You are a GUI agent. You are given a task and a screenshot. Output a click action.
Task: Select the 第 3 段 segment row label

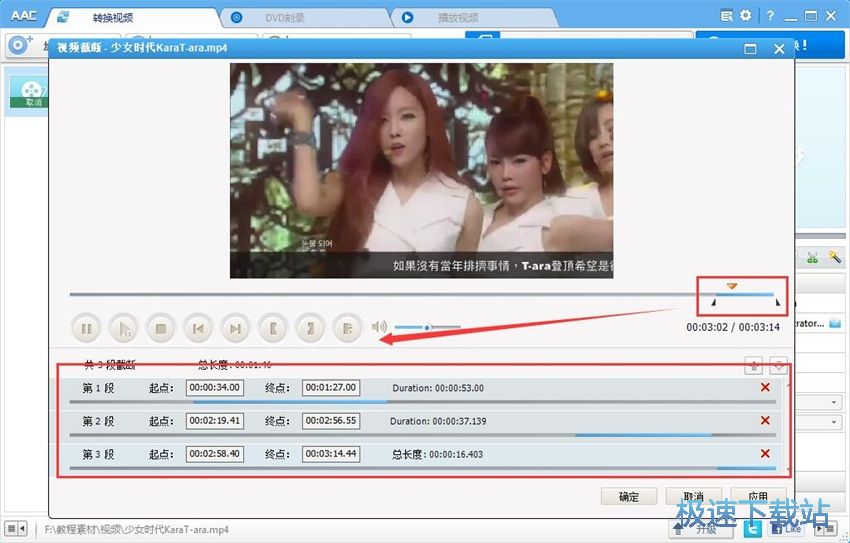(98, 454)
